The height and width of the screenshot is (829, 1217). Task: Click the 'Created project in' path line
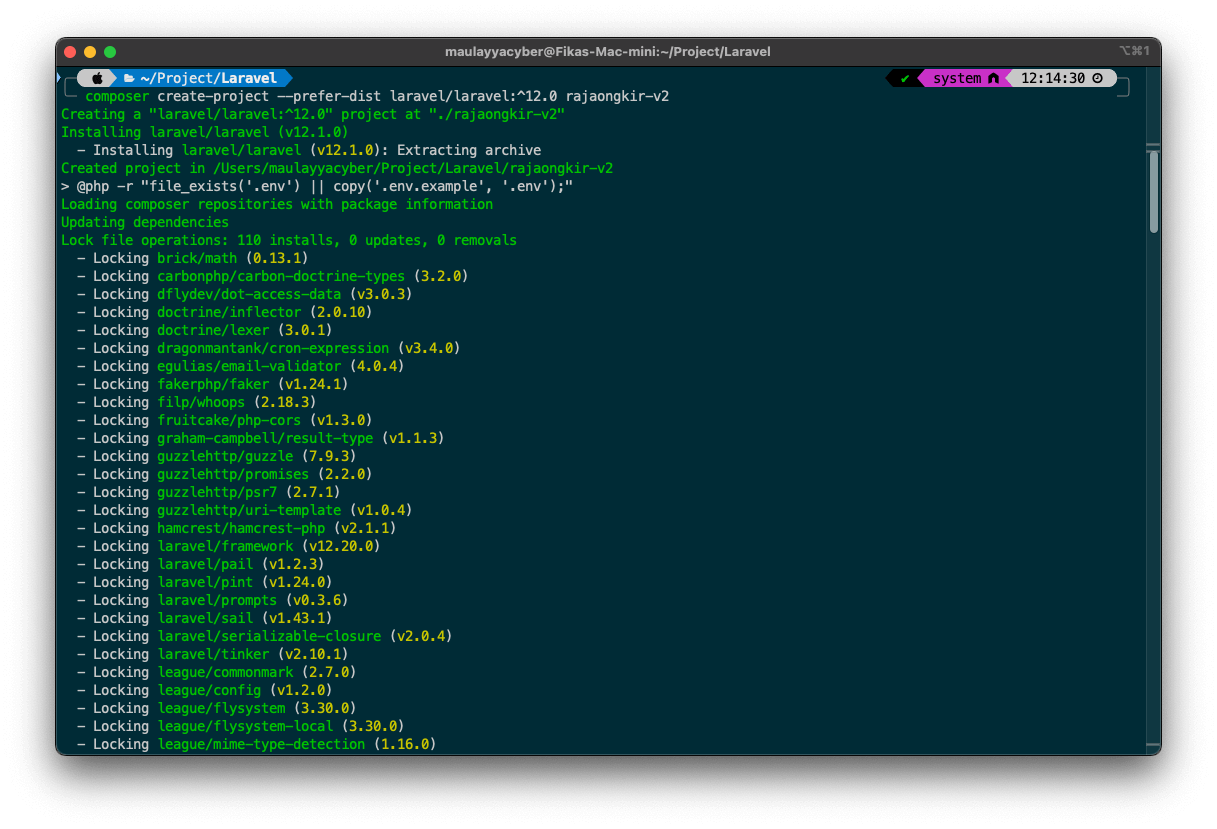(x=337, y=168)
